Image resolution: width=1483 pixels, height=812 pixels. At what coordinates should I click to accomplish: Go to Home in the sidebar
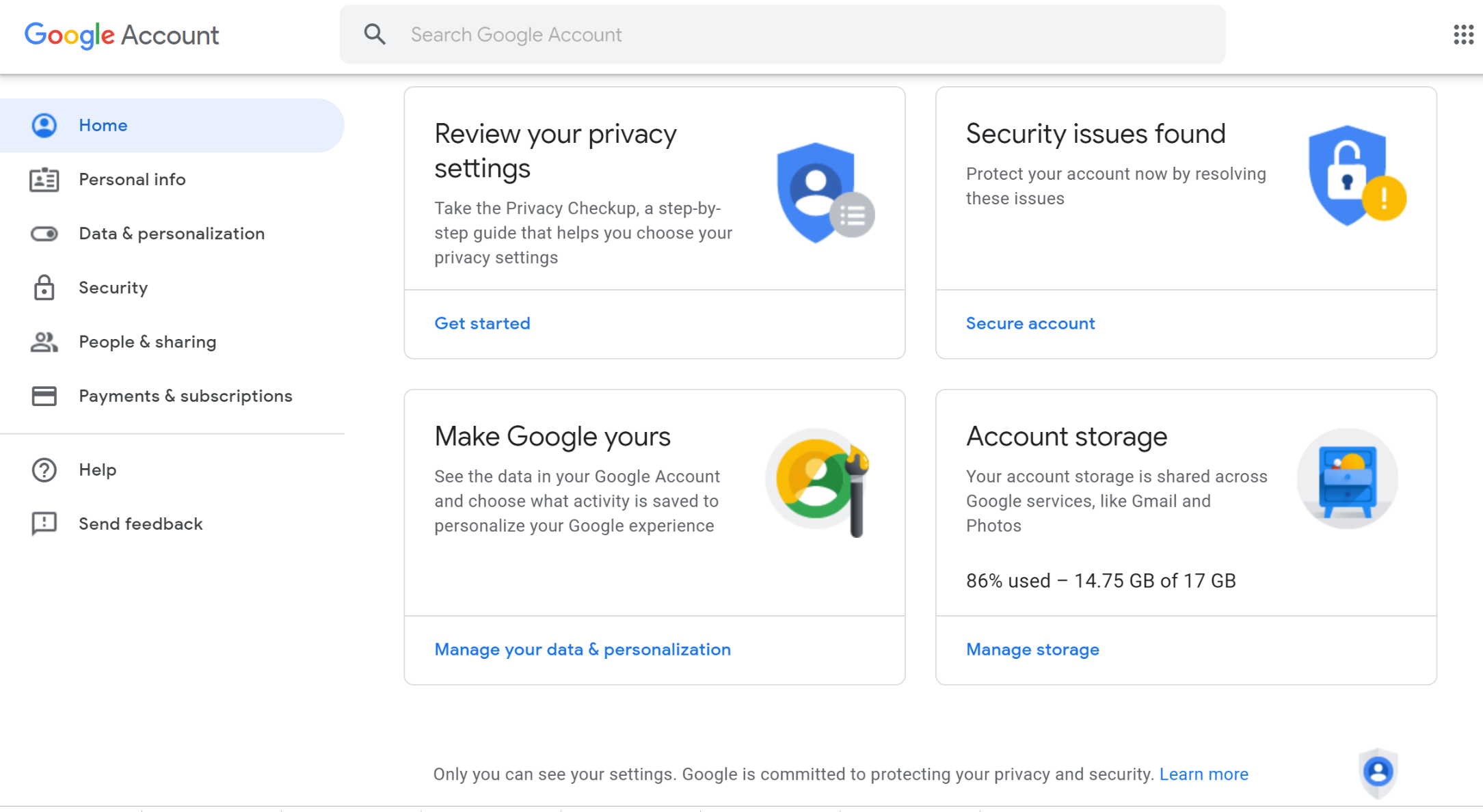[x=172, y=125]
